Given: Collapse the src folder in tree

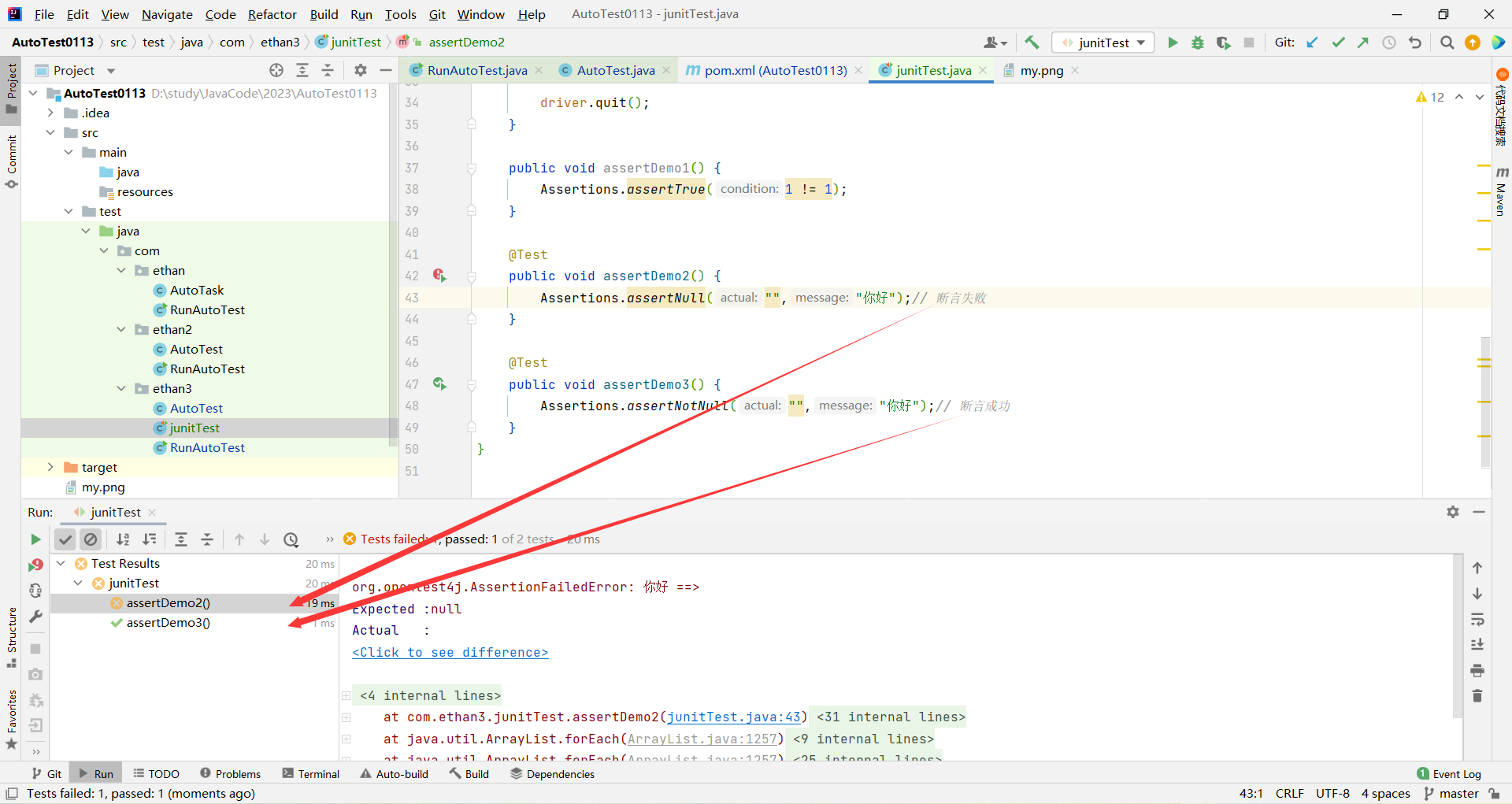Looking at the screenshot, I should pos(50,132).
